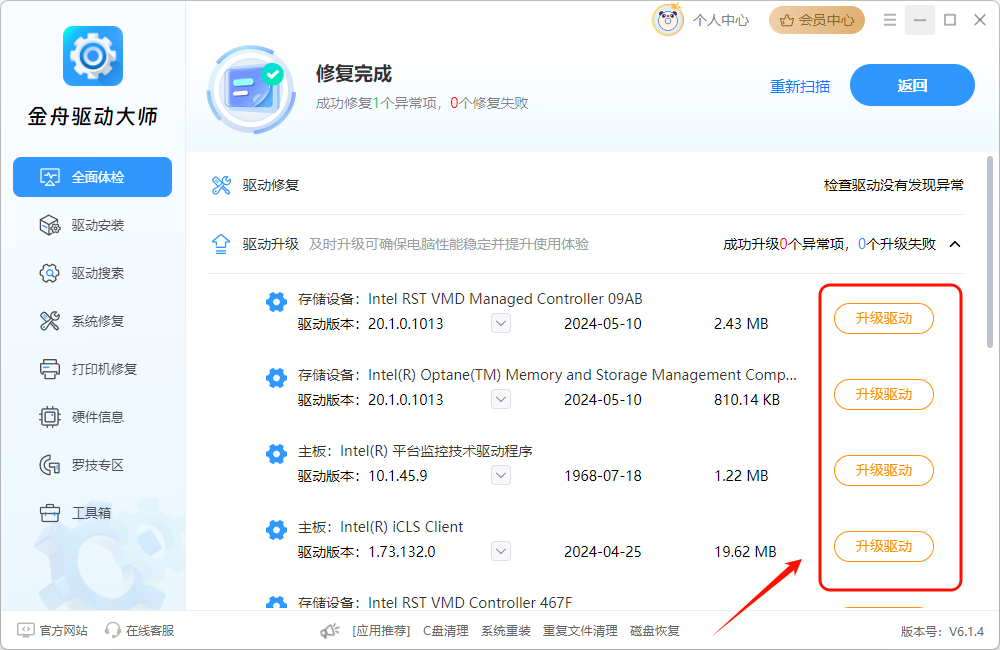Maximize the window
Screen dimensions: 1000x650
tap(950, 20)
